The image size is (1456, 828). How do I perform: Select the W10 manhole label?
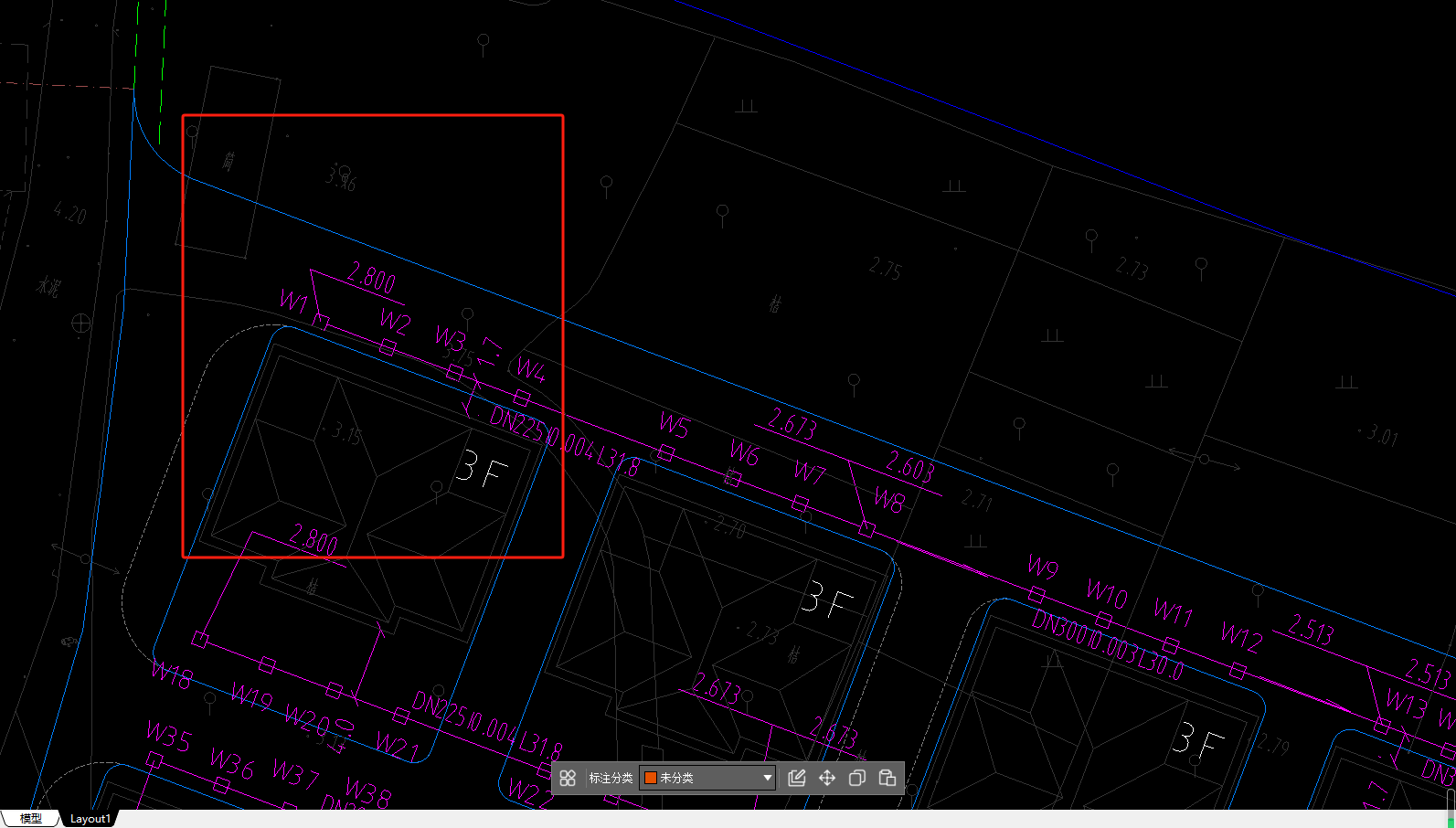tap(1107, 593)
